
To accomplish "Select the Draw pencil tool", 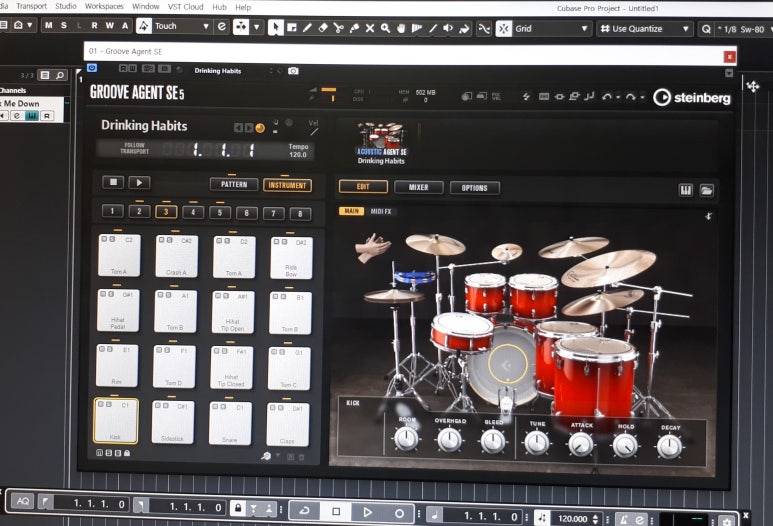I will coord(307,28).
